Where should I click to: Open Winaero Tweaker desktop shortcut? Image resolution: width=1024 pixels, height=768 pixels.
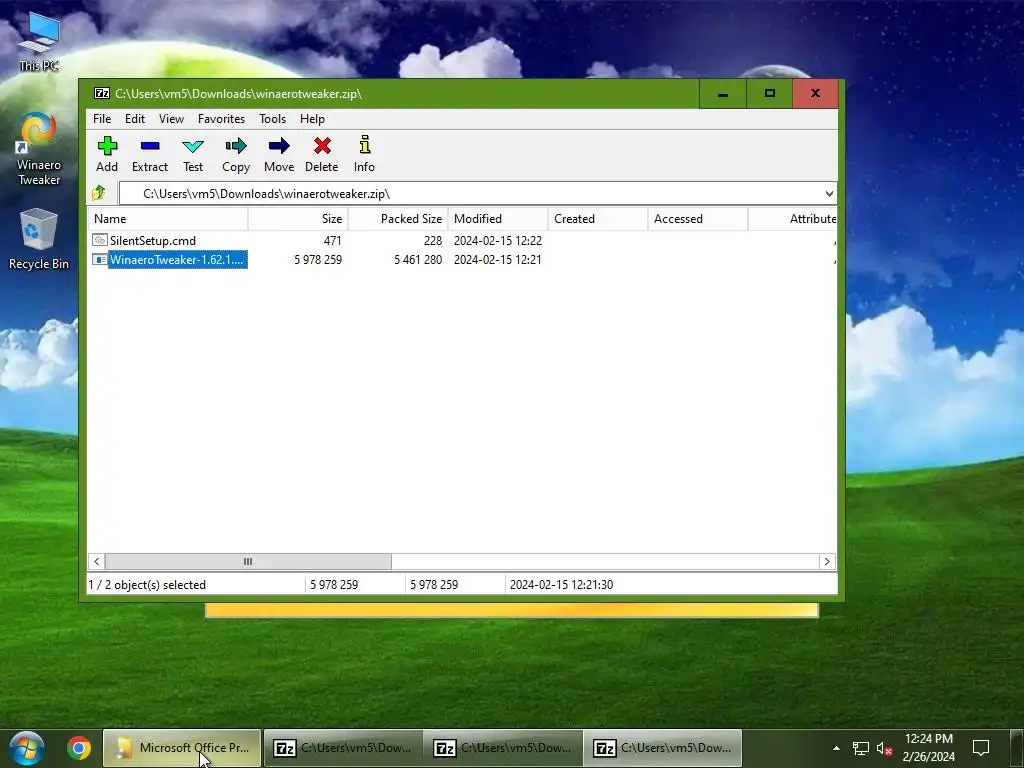(x=39, y=150)
